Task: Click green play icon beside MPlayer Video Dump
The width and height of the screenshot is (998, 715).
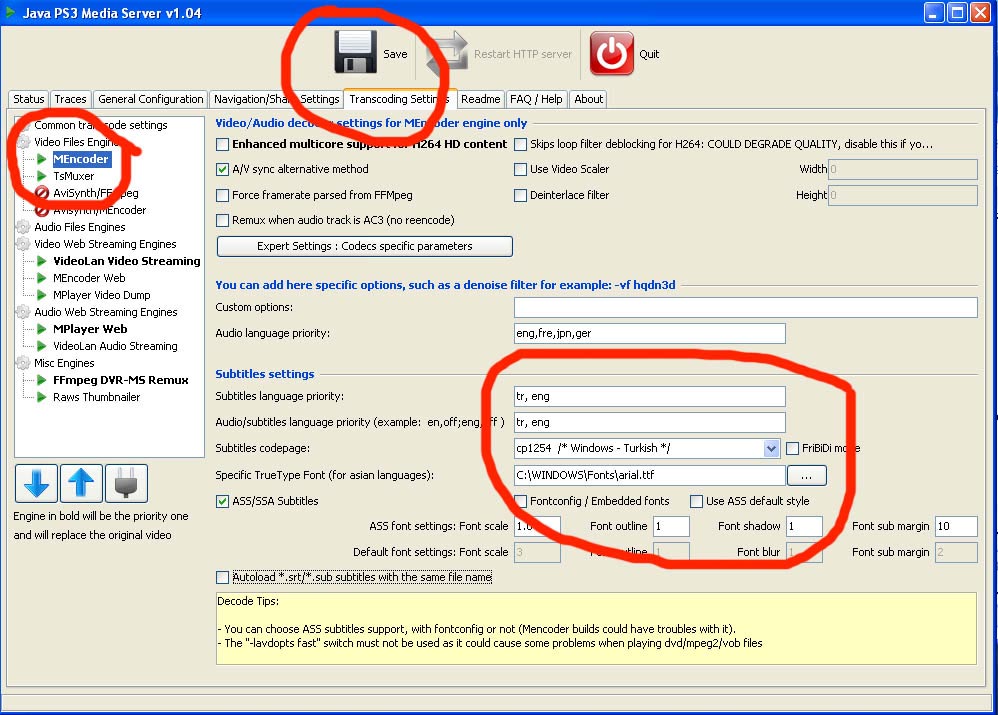Action: 42,295
